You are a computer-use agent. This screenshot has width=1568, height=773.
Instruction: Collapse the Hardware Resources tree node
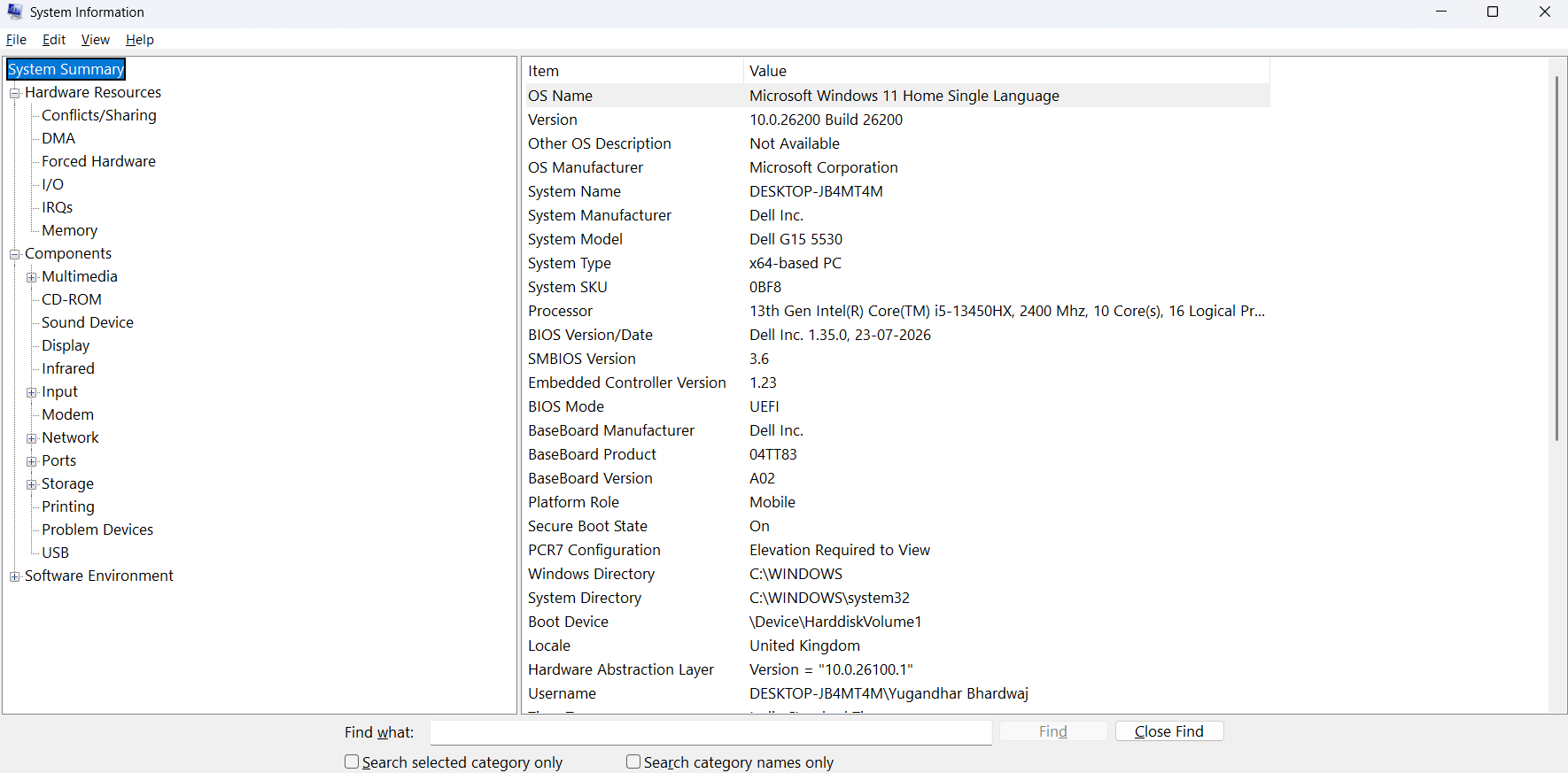(15, 93)
